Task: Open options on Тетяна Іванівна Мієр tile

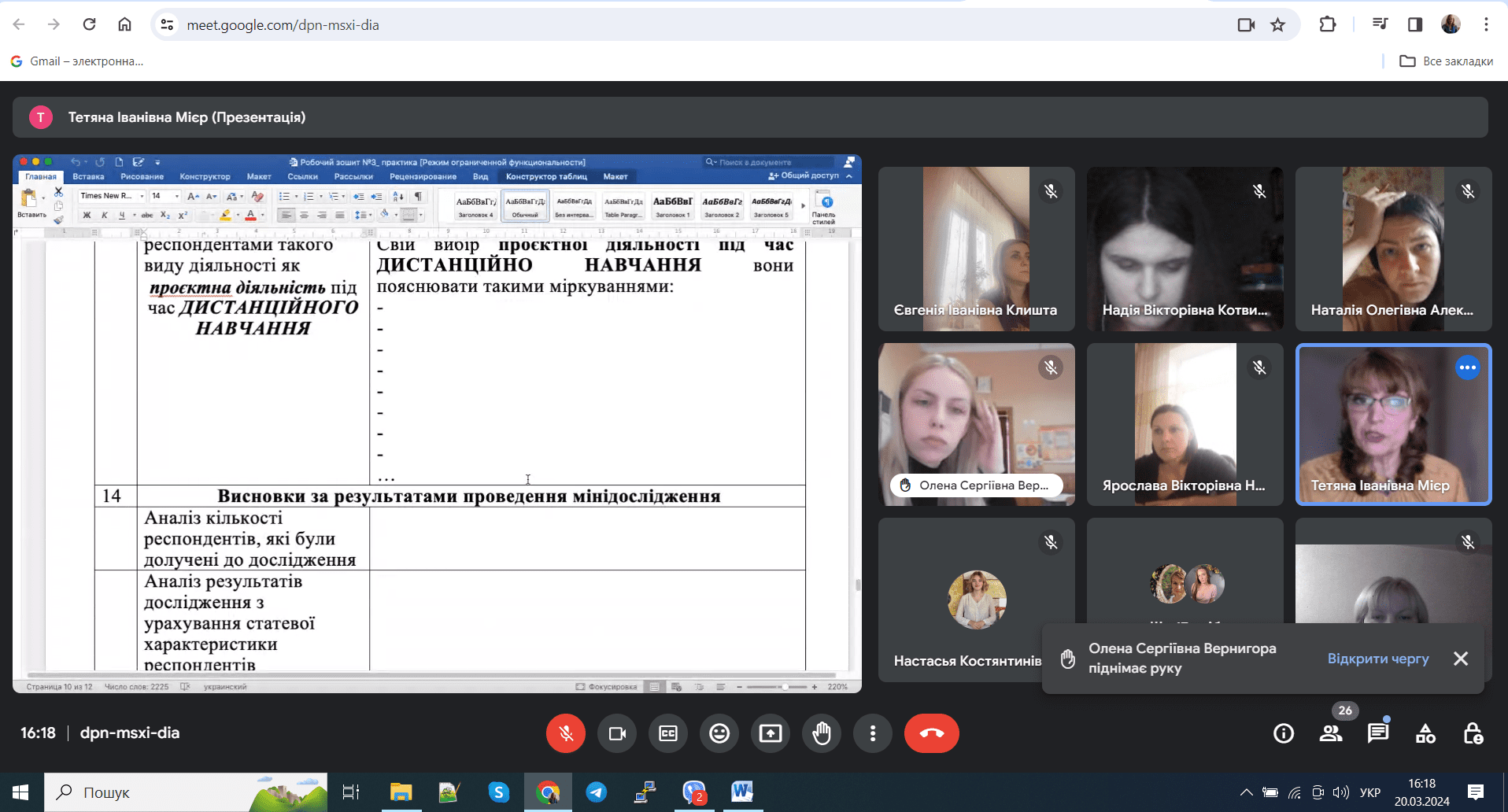Action: [x=1467, y=367]
